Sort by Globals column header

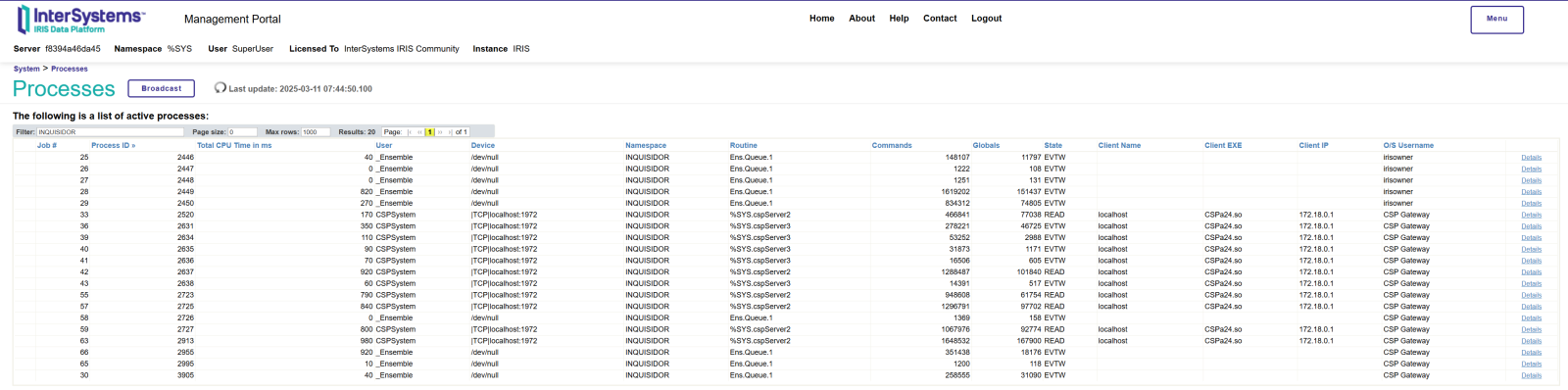click(x=986, y=145)
